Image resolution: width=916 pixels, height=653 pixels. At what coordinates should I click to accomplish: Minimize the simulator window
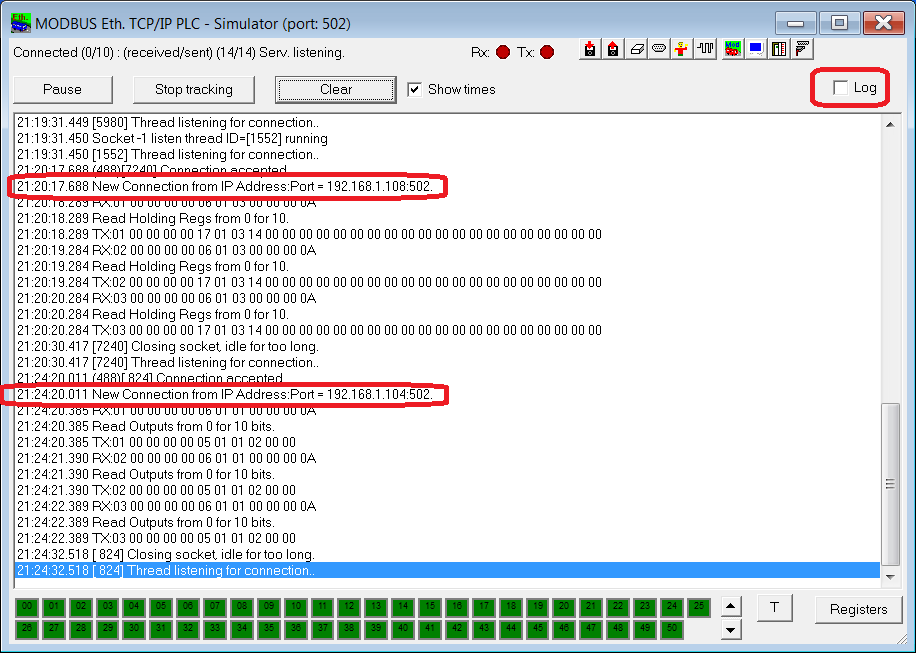(x=796, y=23)
